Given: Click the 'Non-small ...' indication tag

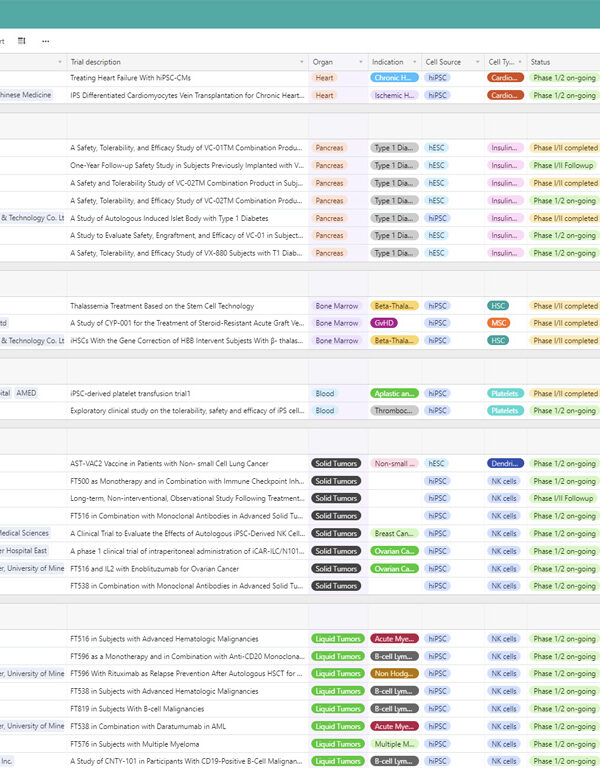Looking at the screenshot, I should (394, 464).
